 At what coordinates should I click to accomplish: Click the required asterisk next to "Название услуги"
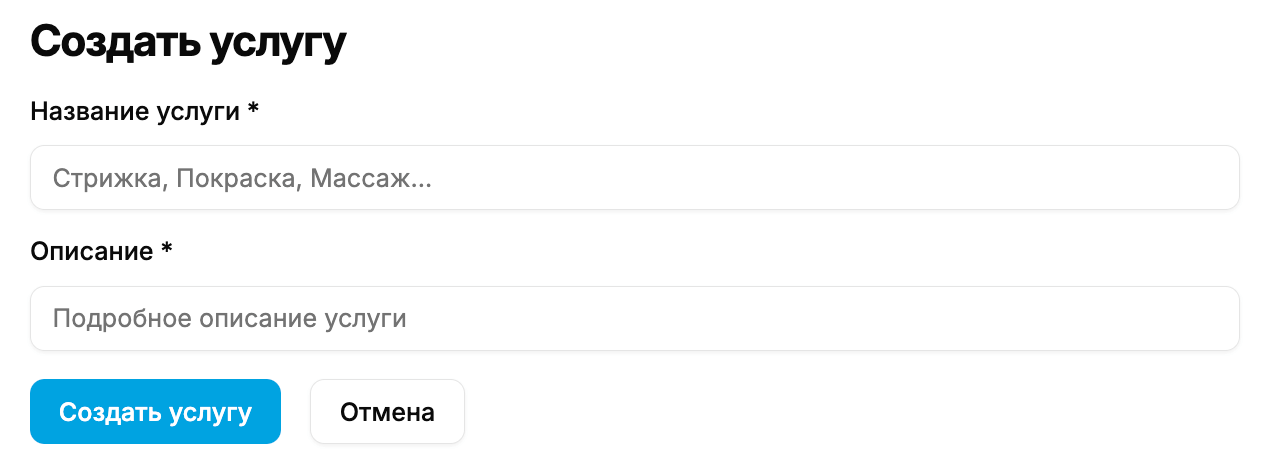click(x=253, y=108)
